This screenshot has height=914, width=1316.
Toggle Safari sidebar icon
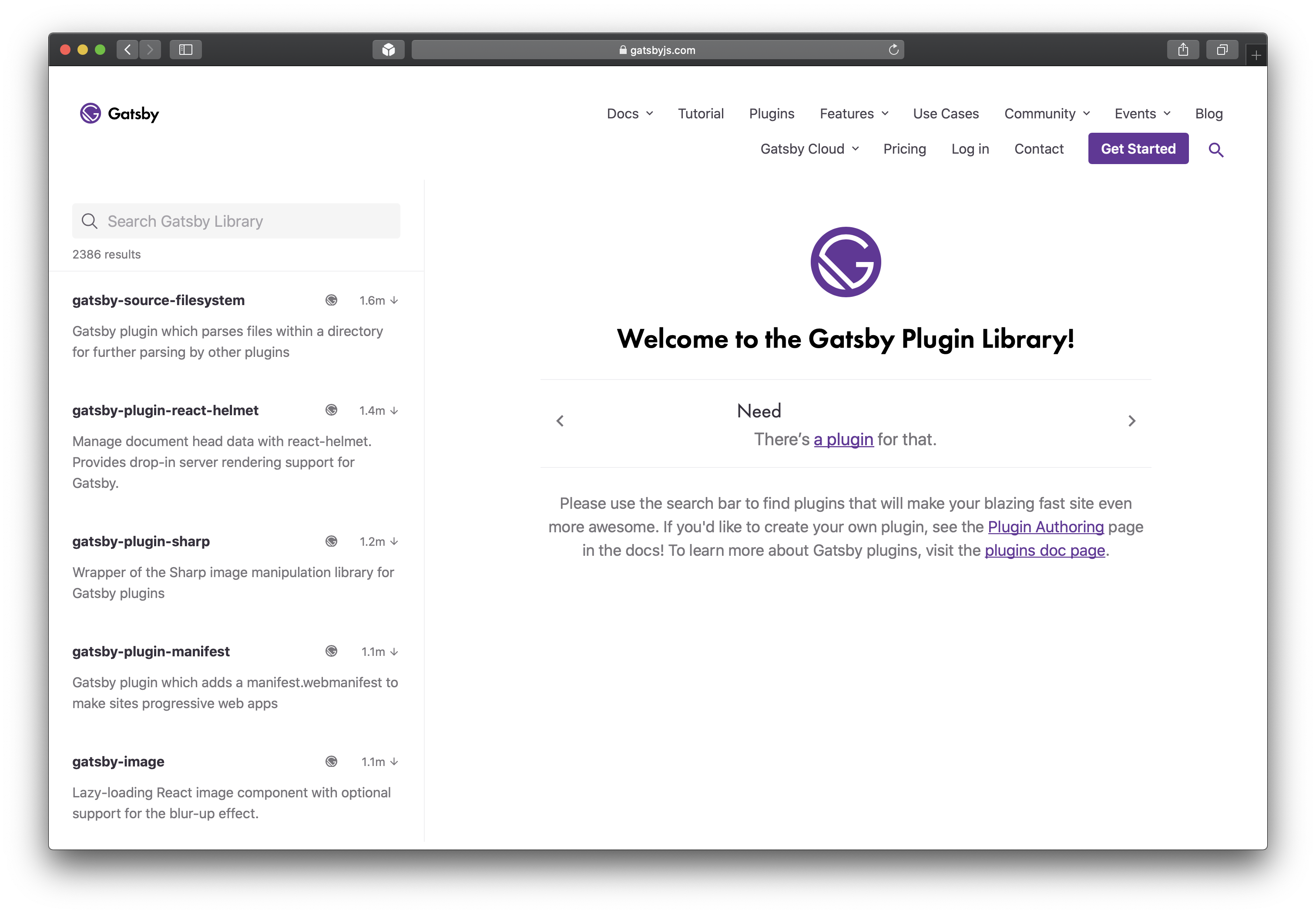(185, 50)
